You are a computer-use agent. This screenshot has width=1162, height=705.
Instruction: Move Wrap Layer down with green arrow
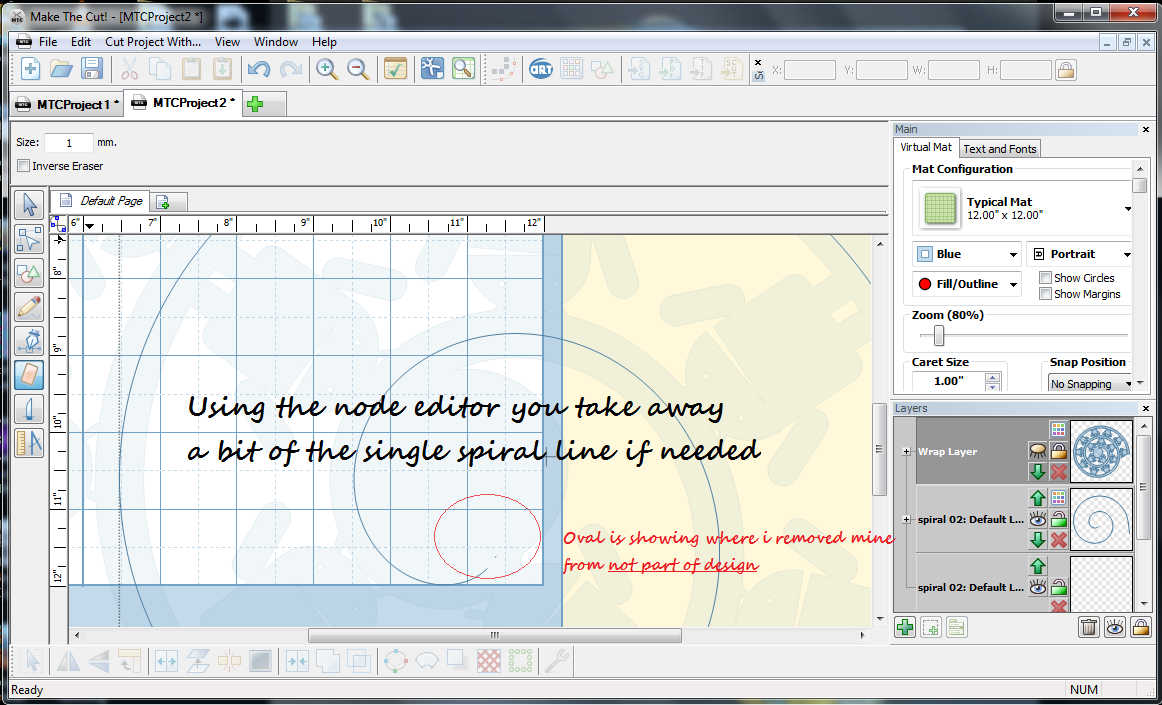pos(1038,472)
